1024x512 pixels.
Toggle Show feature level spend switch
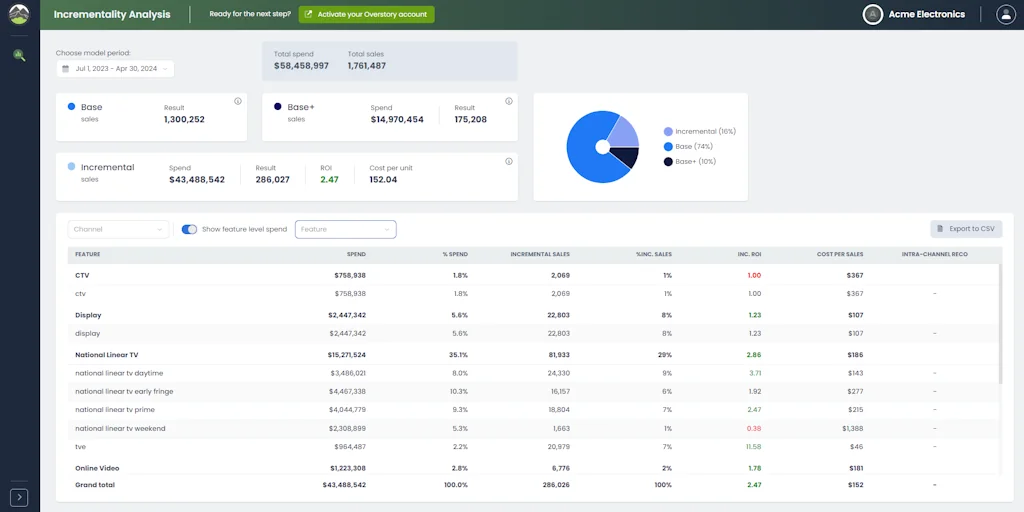click(189, 229)
